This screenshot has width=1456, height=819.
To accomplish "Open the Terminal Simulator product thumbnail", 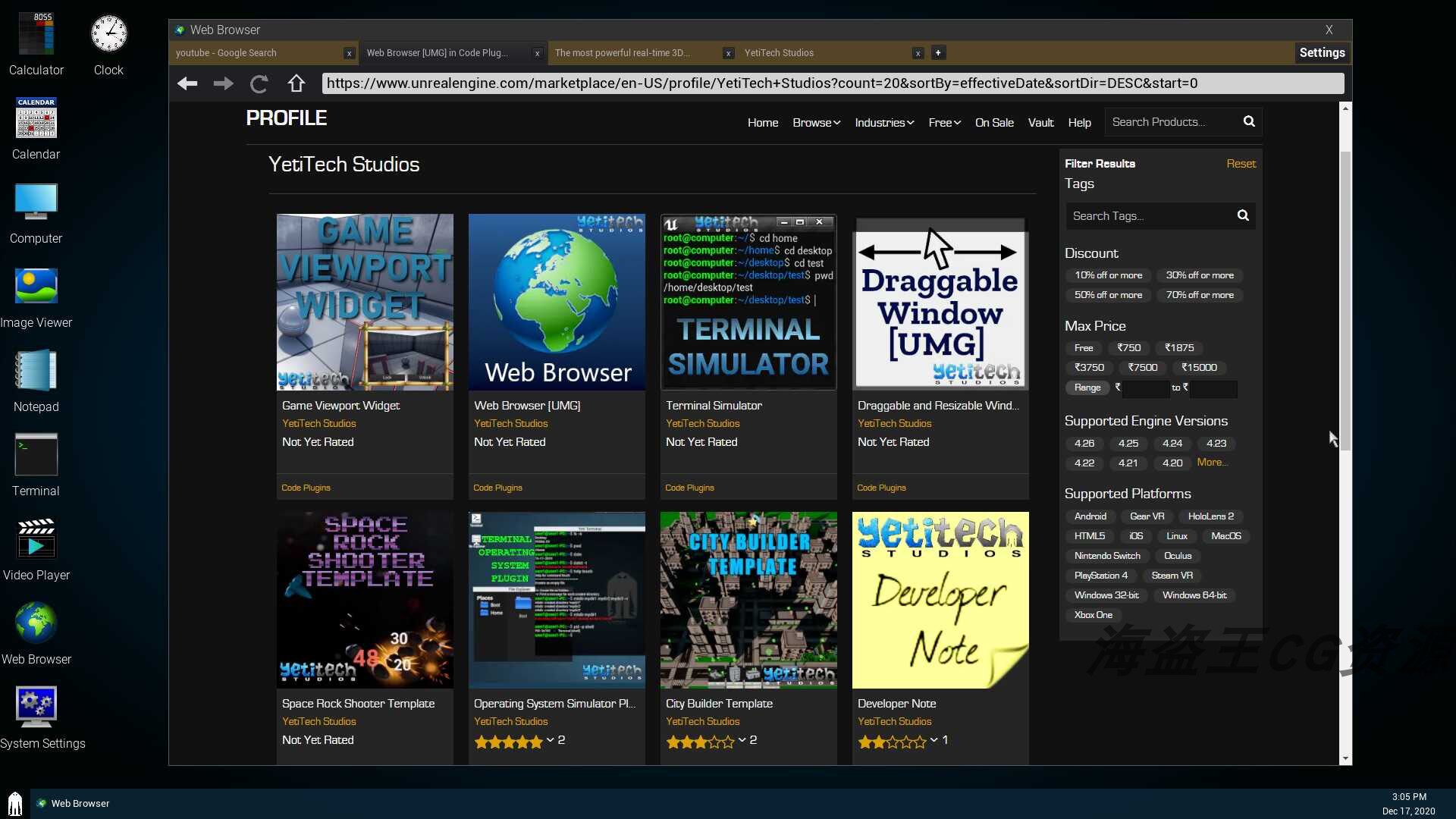I will click(x=748, y=302).
